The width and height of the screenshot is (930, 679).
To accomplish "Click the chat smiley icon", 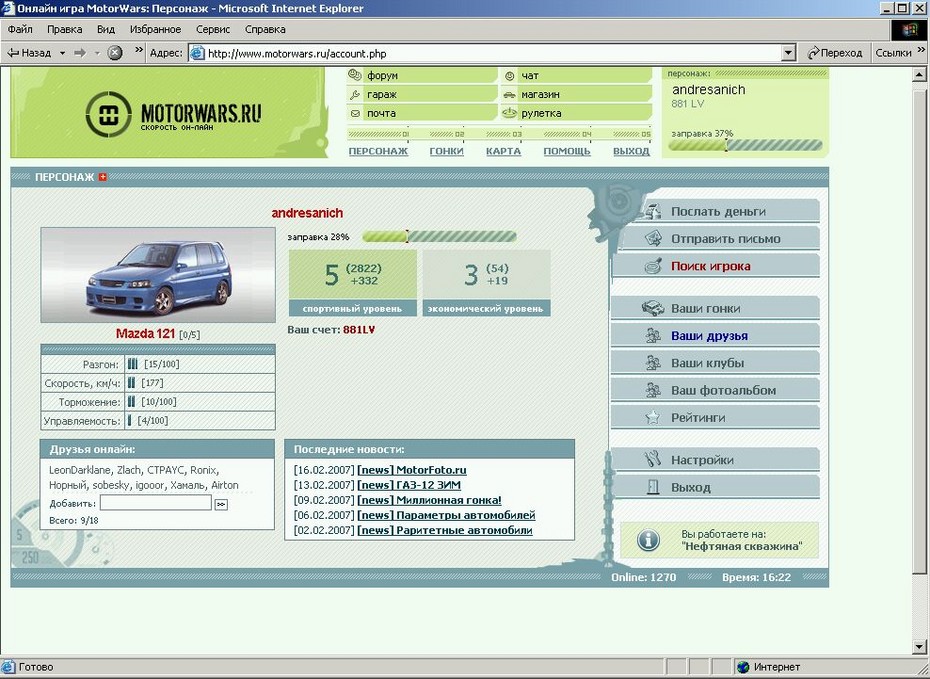I will coord(509,75).
